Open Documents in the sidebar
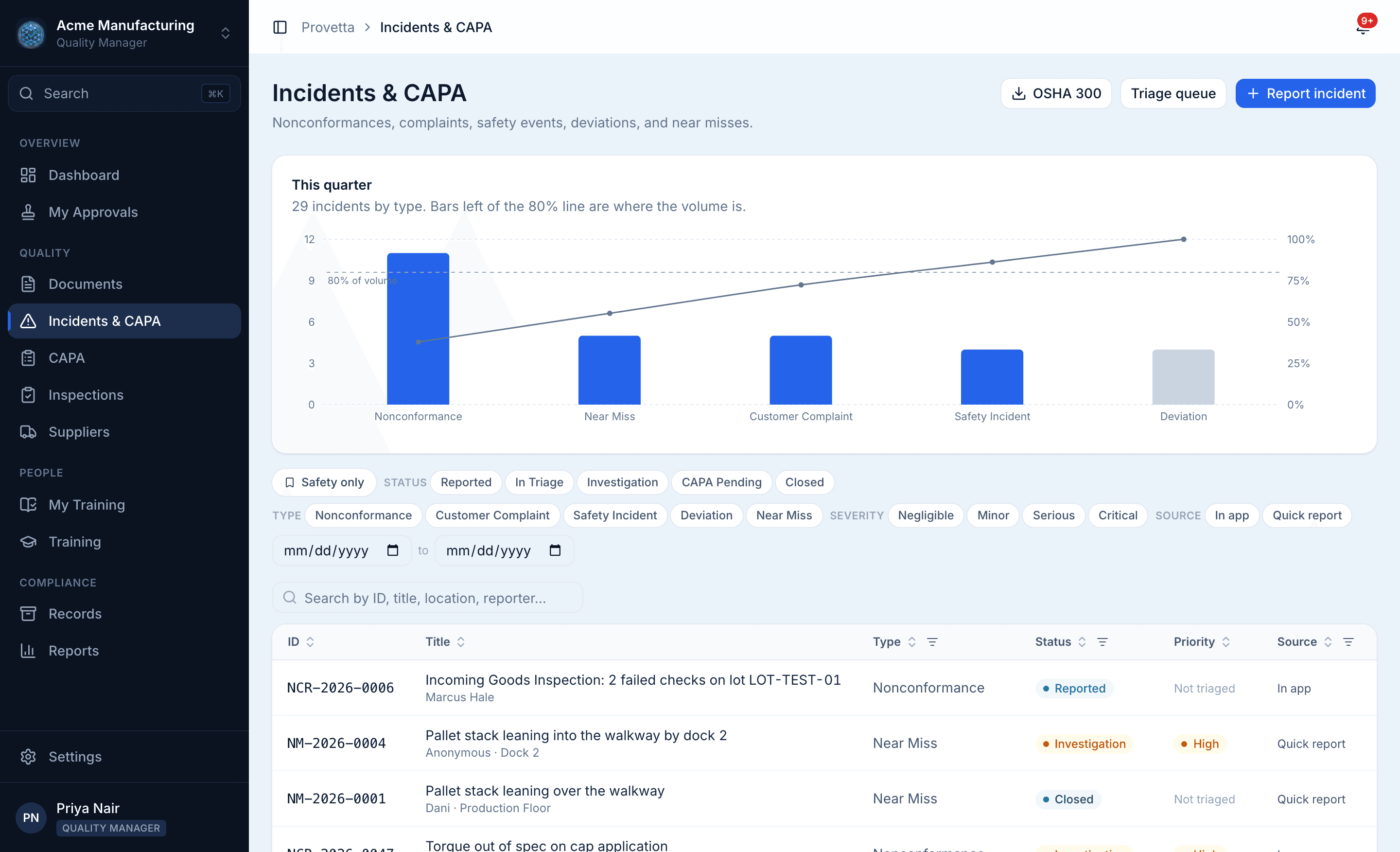This screenshot has width=1400, height=852. coord(124,284)
